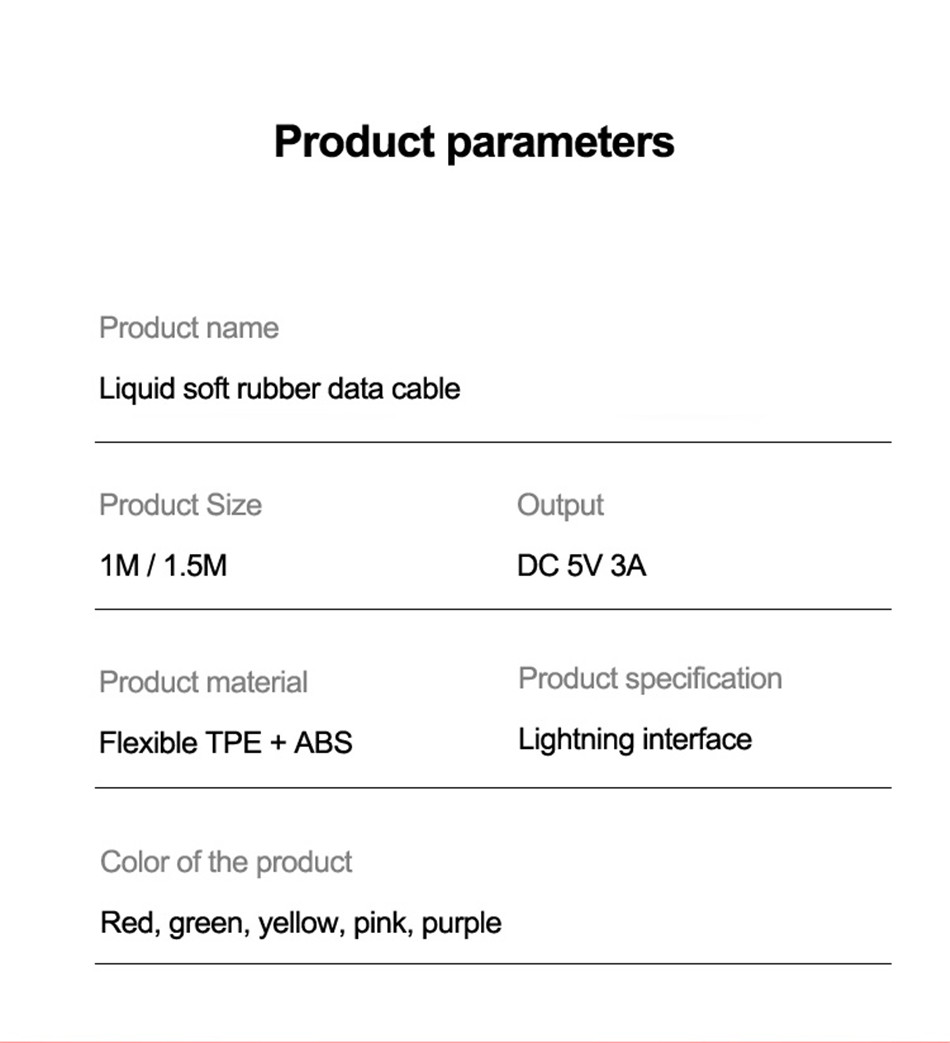Click the "1.5M" size value

[x=194, y=566]
